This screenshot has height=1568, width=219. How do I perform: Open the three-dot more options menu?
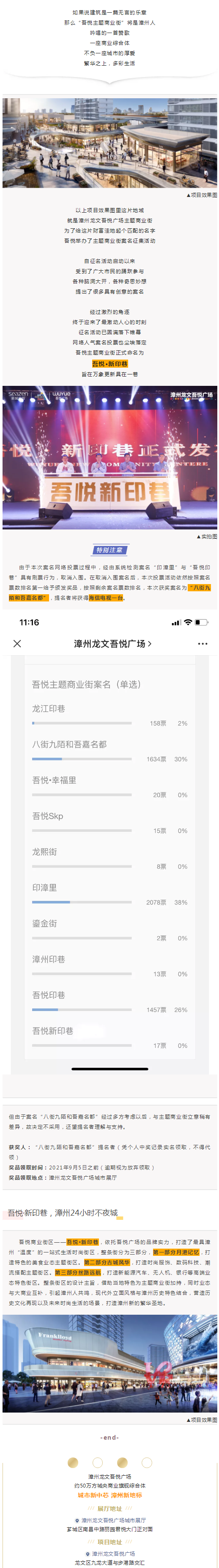pos(203,643)
